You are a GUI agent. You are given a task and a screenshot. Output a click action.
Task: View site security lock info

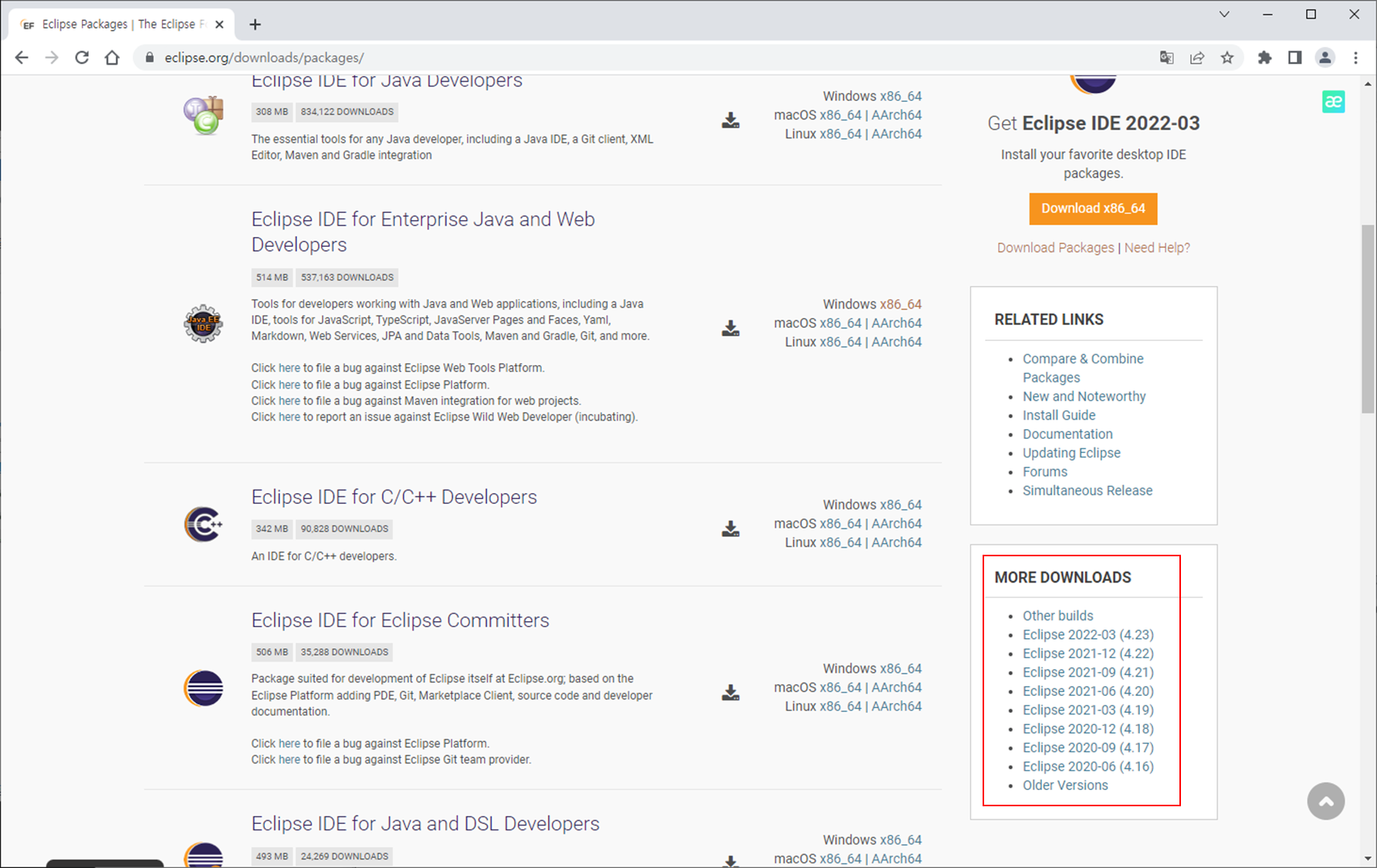(x=150, y=58)
